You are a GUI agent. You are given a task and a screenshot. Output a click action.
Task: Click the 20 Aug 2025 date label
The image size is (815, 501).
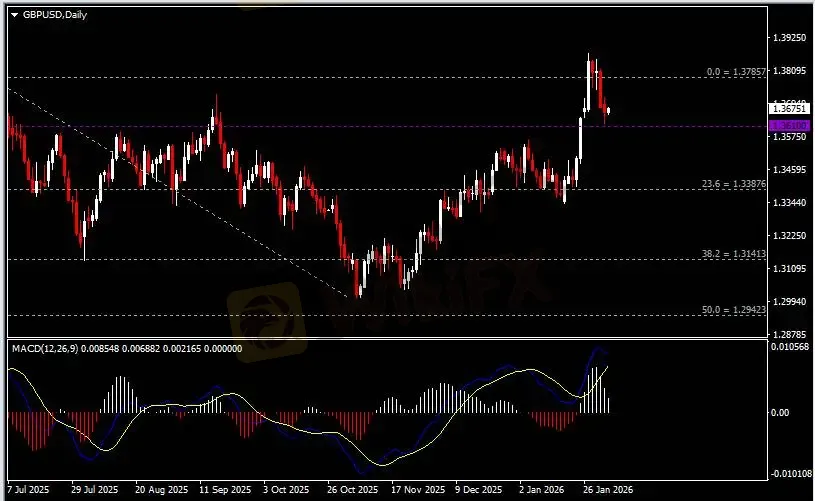162,490
